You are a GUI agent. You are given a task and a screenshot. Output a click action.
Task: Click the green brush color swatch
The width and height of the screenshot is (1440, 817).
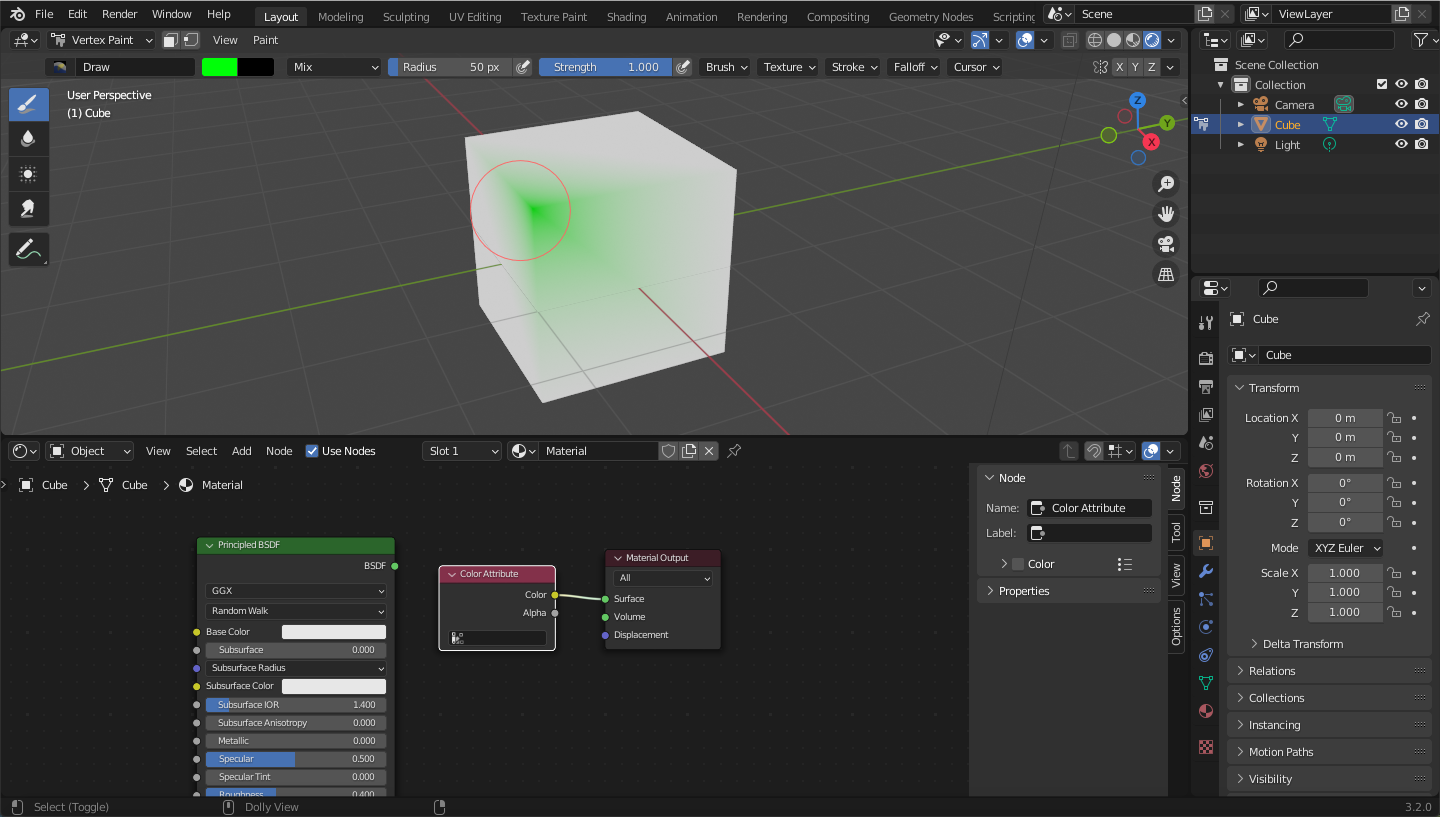click(x=220, y=67)
